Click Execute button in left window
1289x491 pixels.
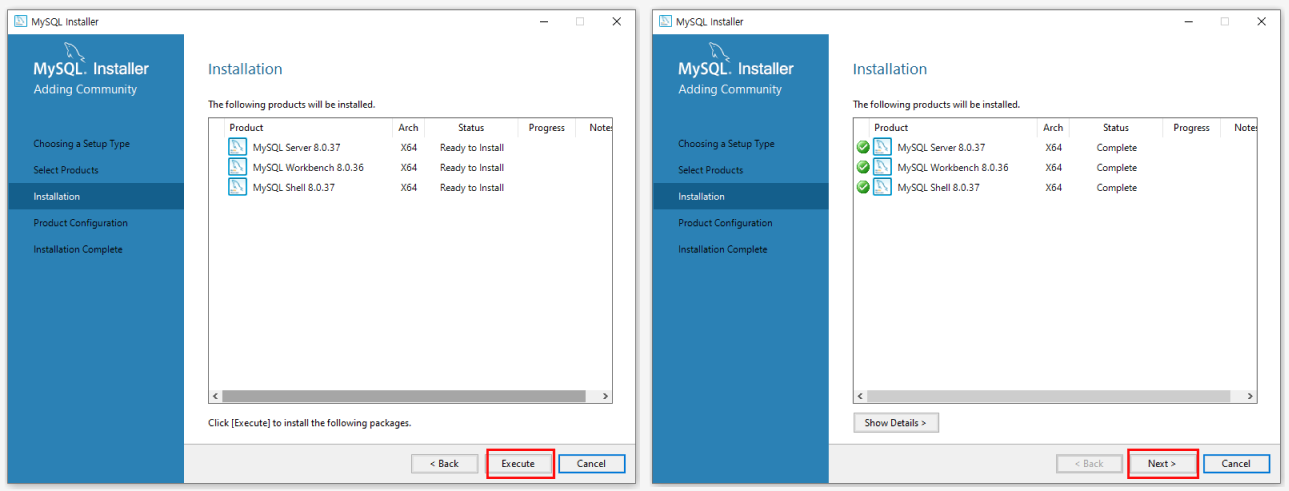click(518, 463)
